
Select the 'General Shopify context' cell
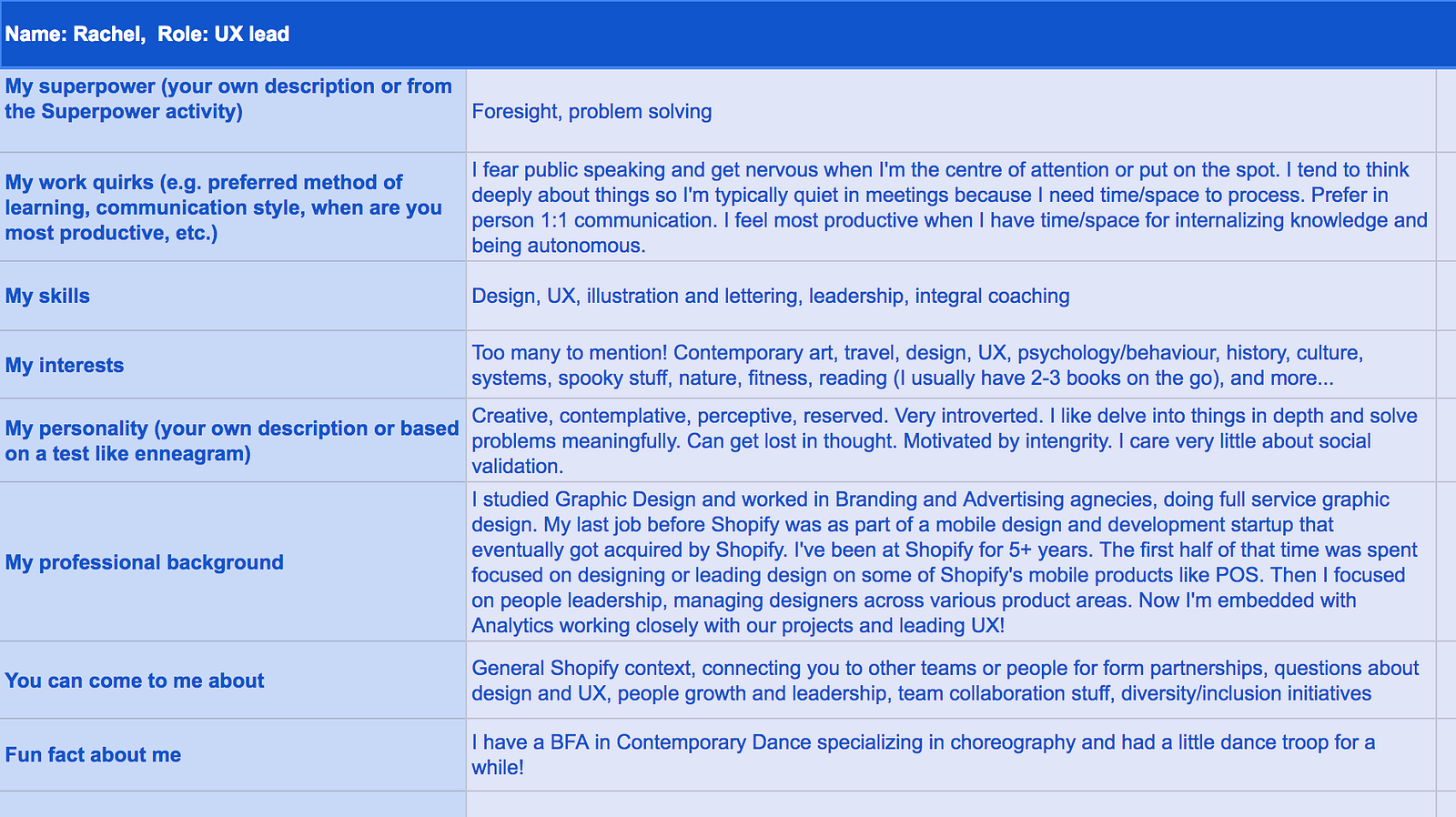click(951, 680)
